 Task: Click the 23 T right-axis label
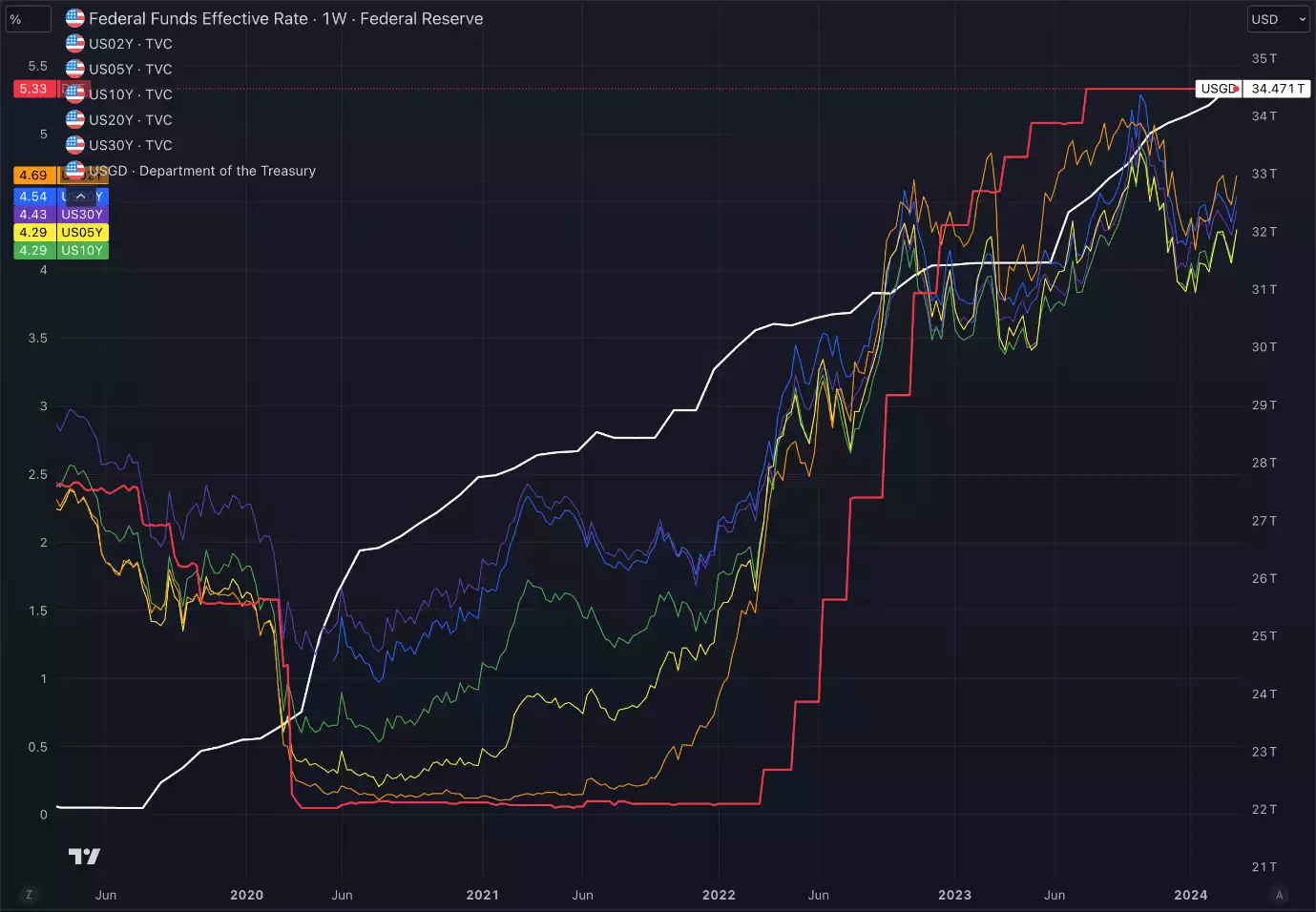(x=1264, y=752)
